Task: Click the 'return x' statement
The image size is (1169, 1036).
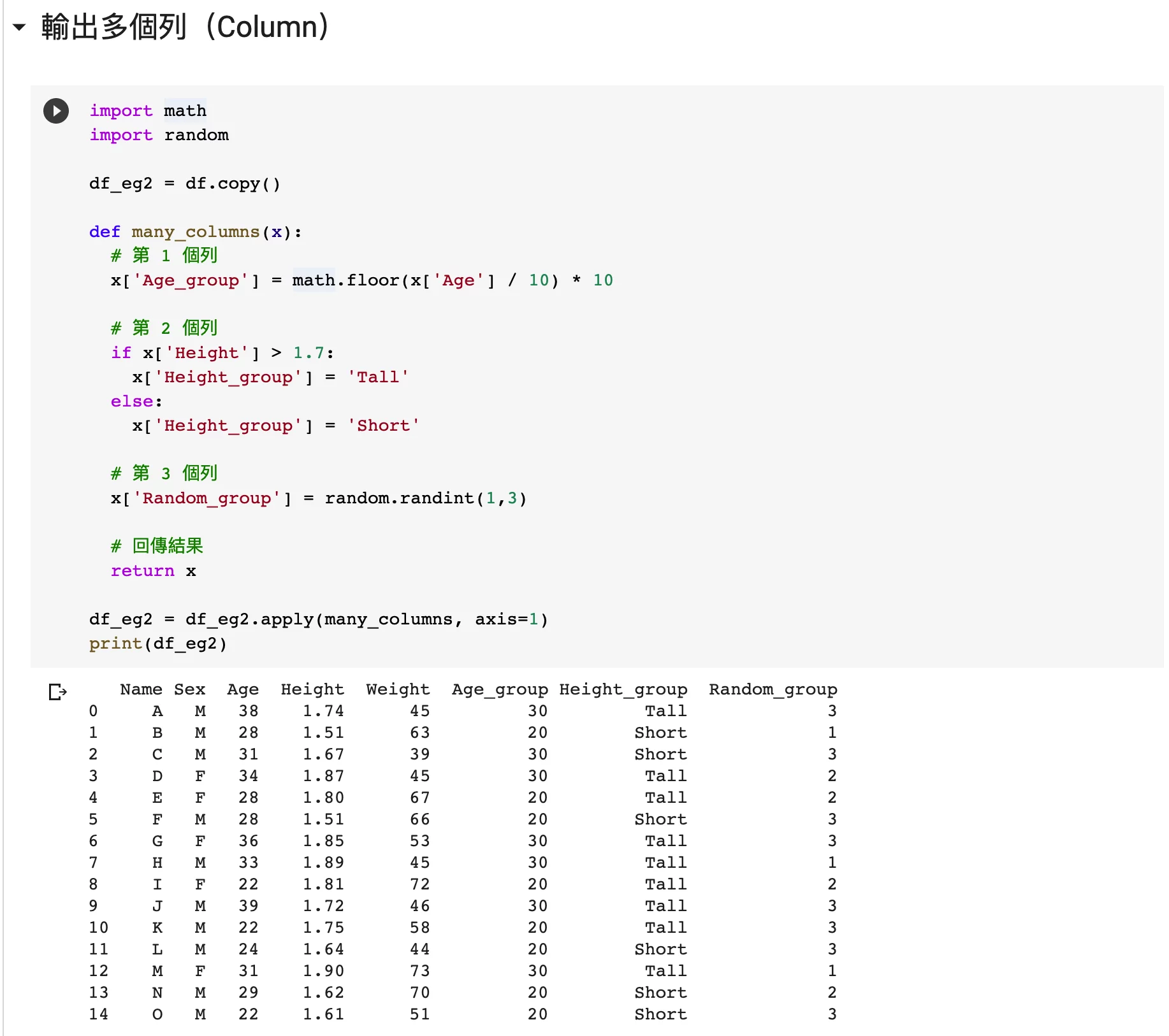Action: point(153,571)
